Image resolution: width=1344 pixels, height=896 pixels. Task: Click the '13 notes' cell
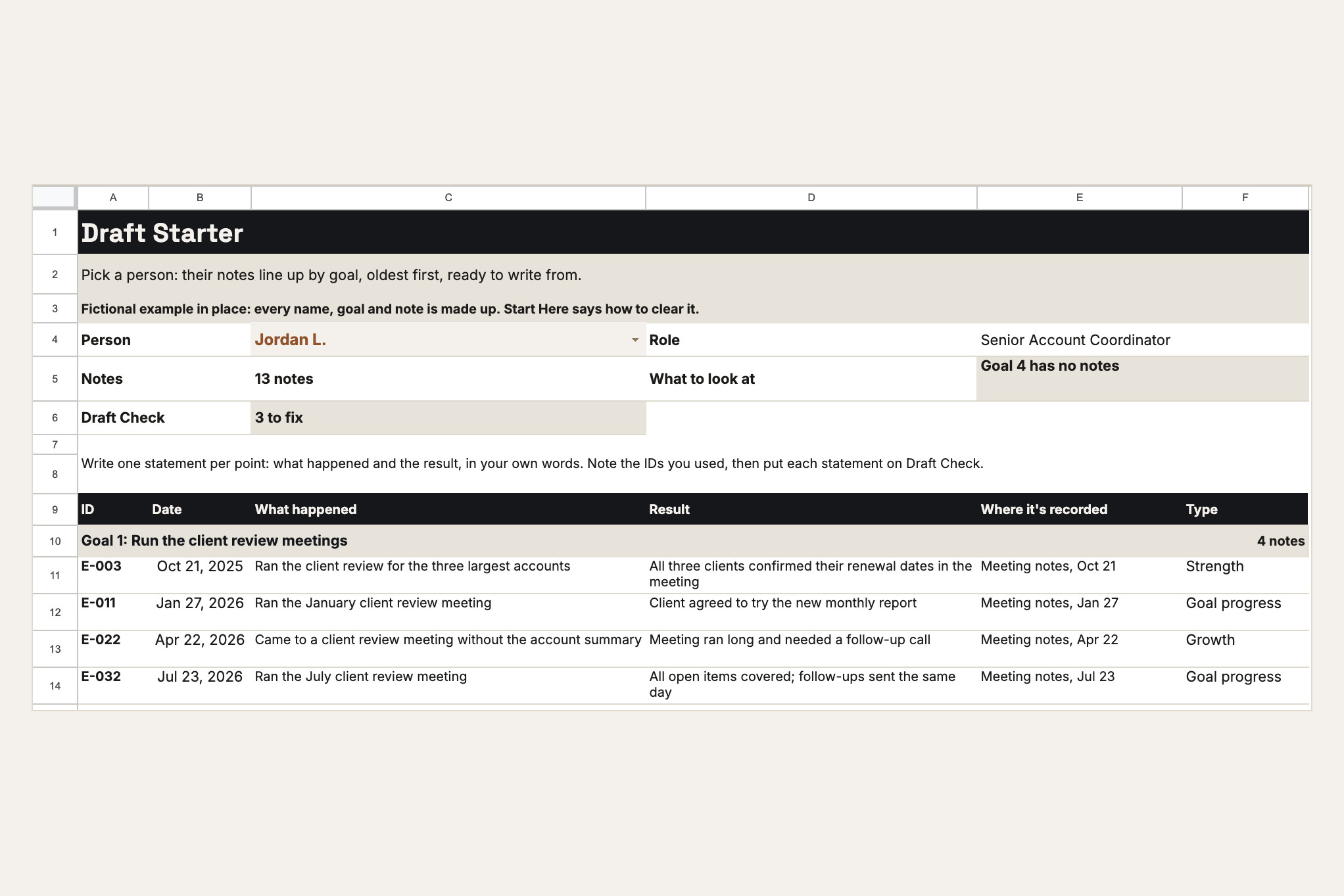pos(448,379)
